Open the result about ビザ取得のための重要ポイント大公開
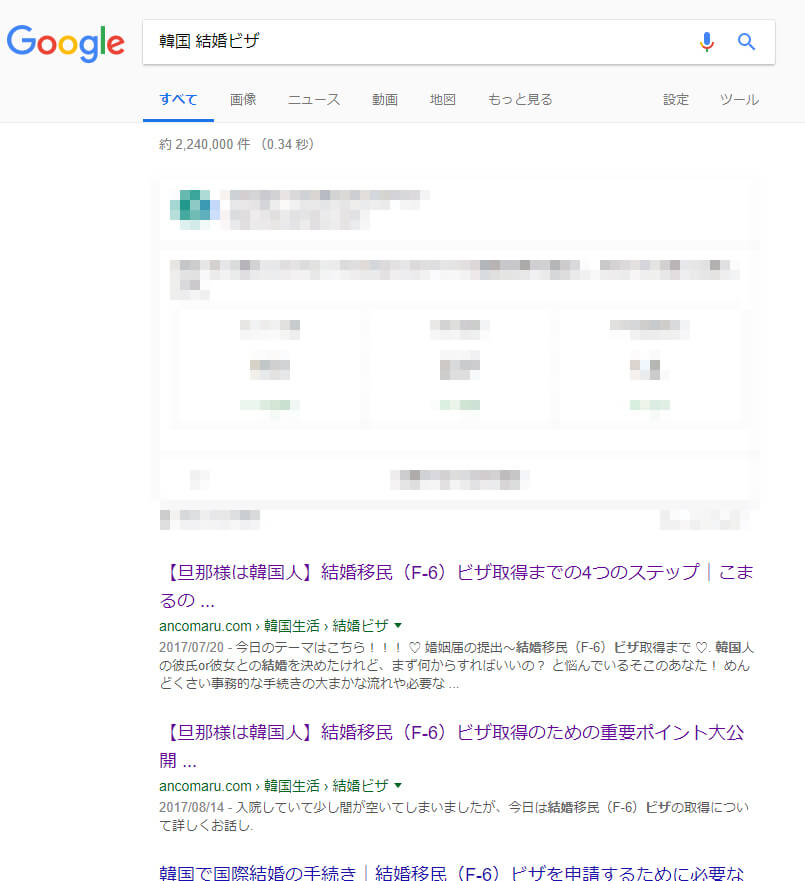The image size is (805, 881). tap(452, 746)
